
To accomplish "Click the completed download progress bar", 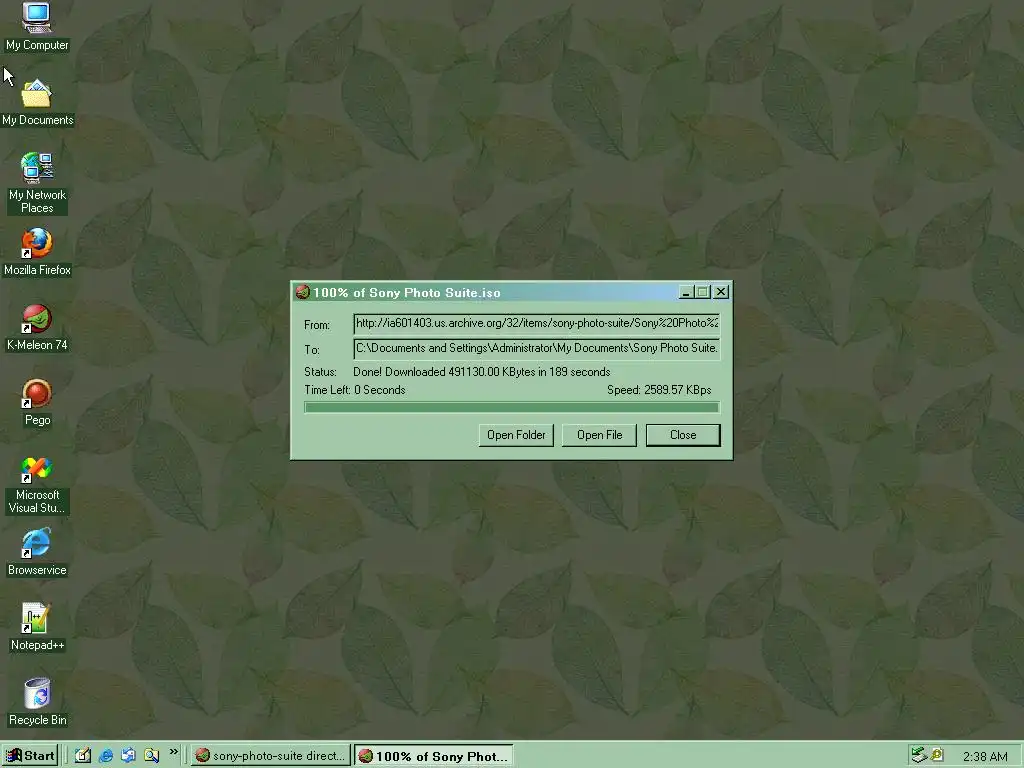I will pos(512,408).
